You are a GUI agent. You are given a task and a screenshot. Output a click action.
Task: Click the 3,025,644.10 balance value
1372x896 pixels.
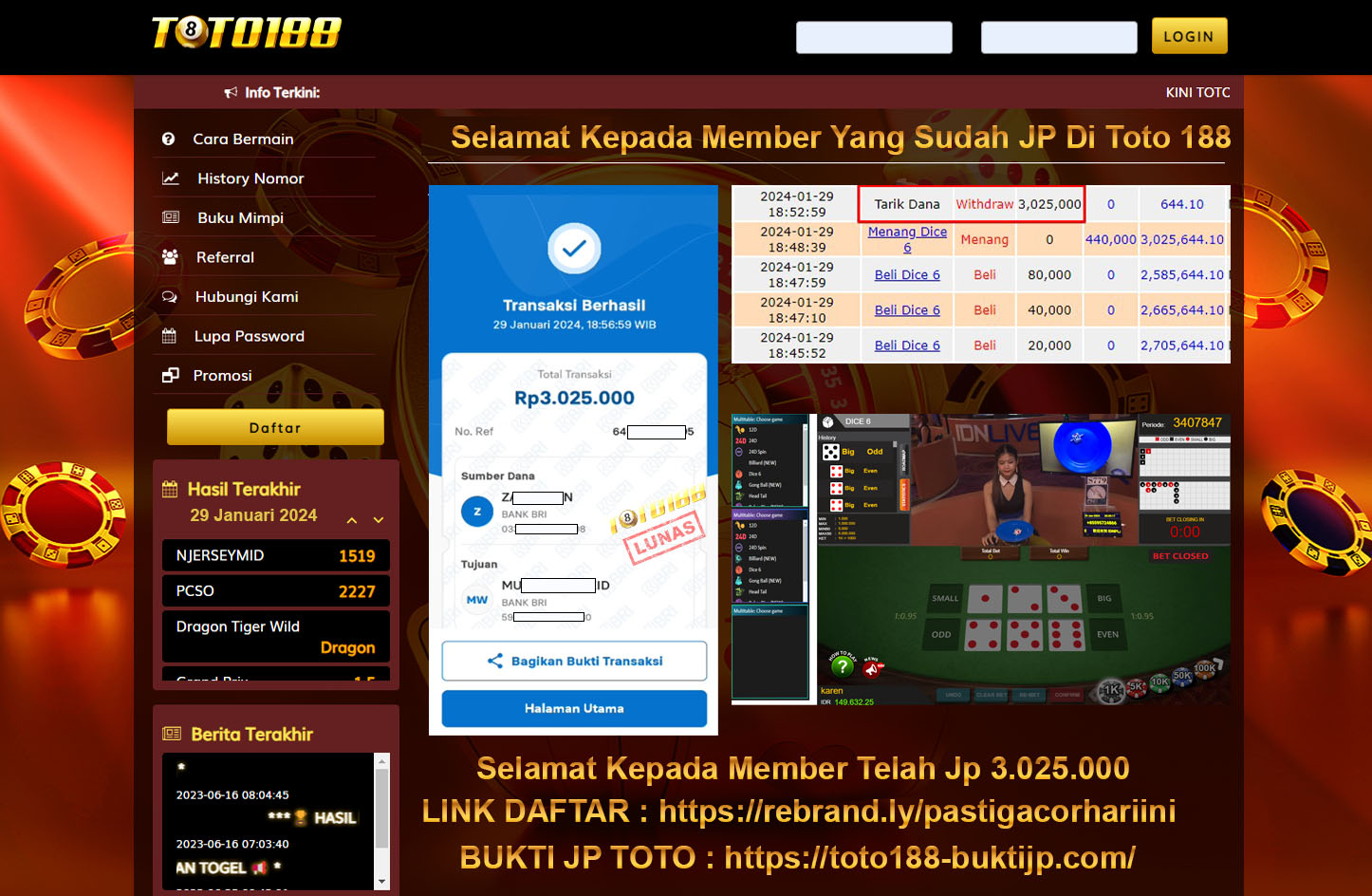click(x=1182, y=239)
